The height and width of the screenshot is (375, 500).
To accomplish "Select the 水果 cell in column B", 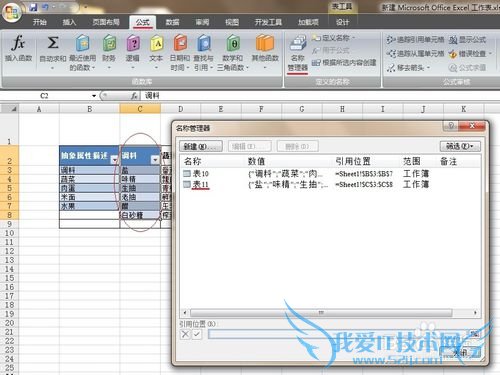I will coord(89,206).
